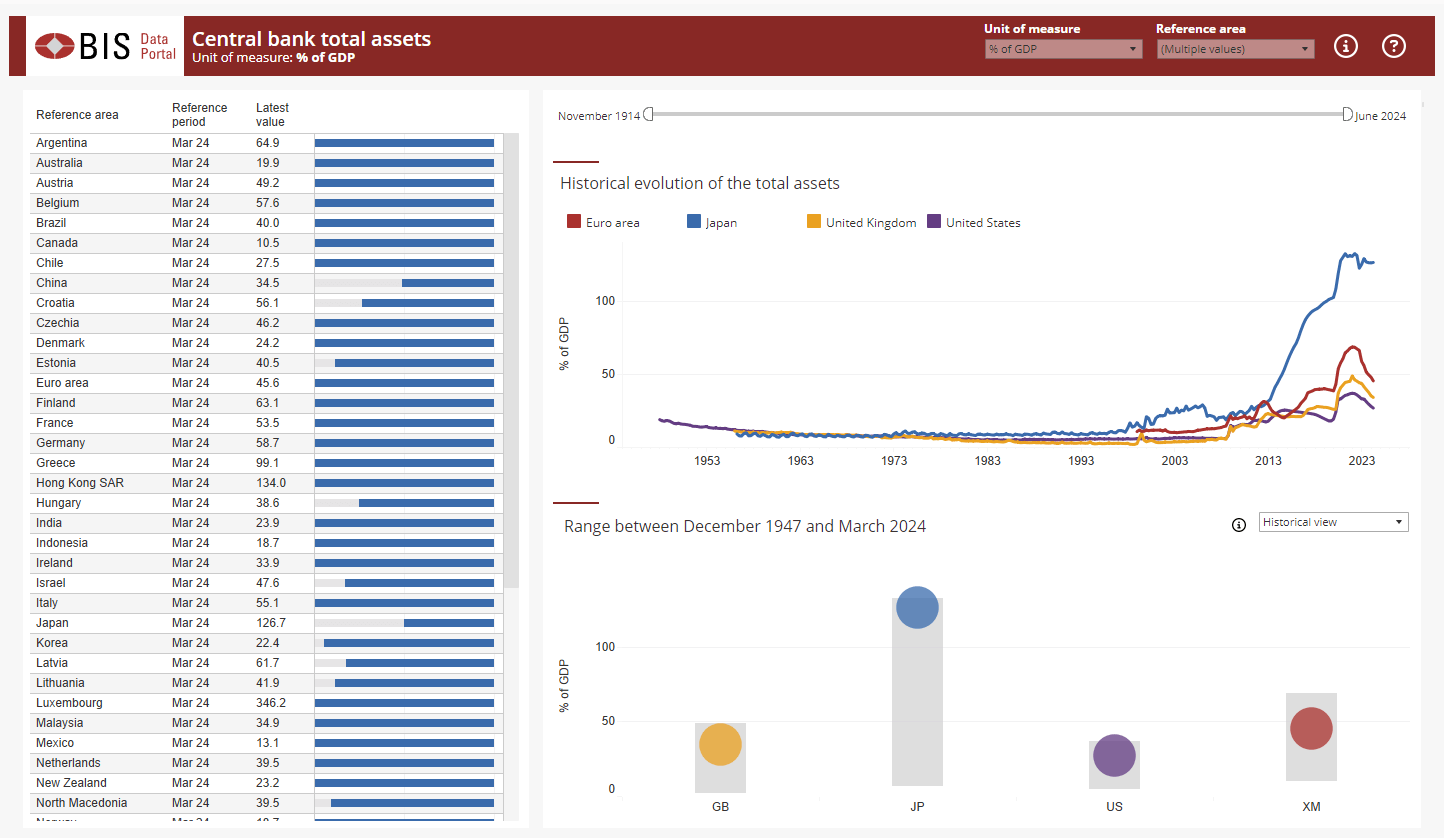This screenshot has width=1444, height=838.
Task: Click the November 1914 slider start handle
Action: pyautogui.click(x=648, y=115)
